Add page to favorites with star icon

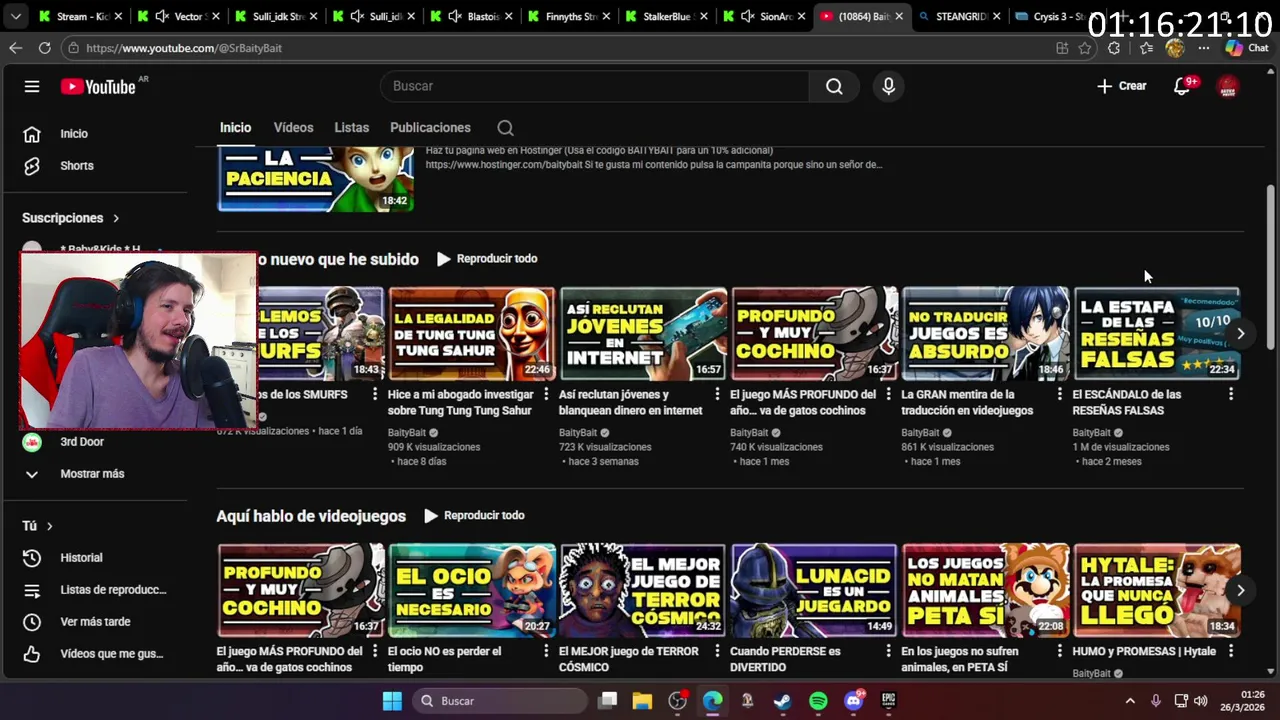(x=1085, y=48)
